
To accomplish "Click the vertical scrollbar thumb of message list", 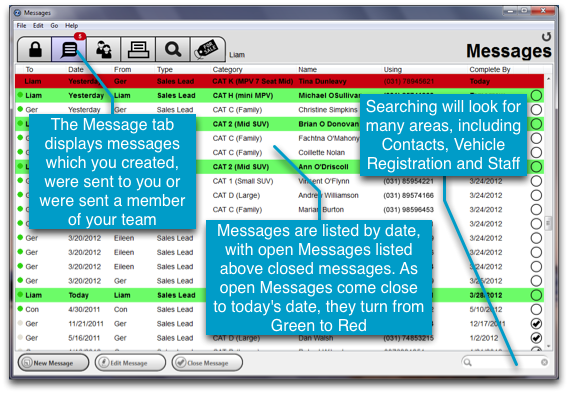I will (548, 223).
